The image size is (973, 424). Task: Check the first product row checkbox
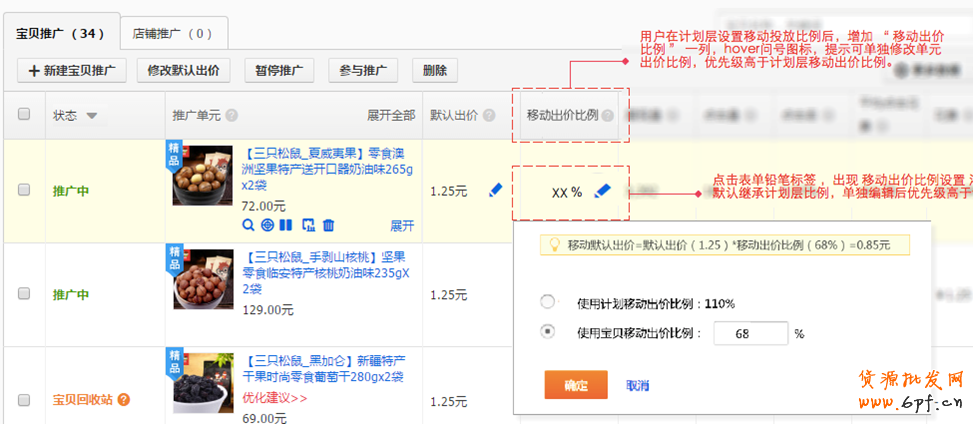click(x=24, y=190)
